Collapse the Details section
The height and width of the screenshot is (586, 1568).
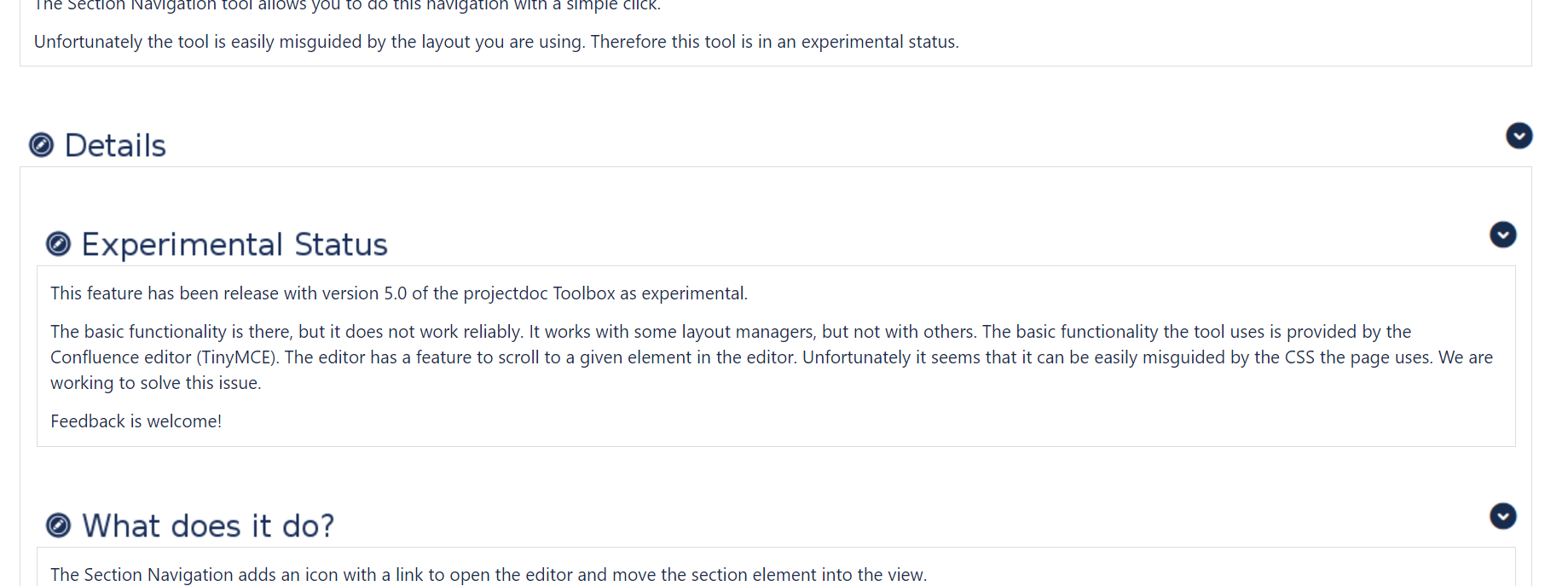click(1519, 136)
